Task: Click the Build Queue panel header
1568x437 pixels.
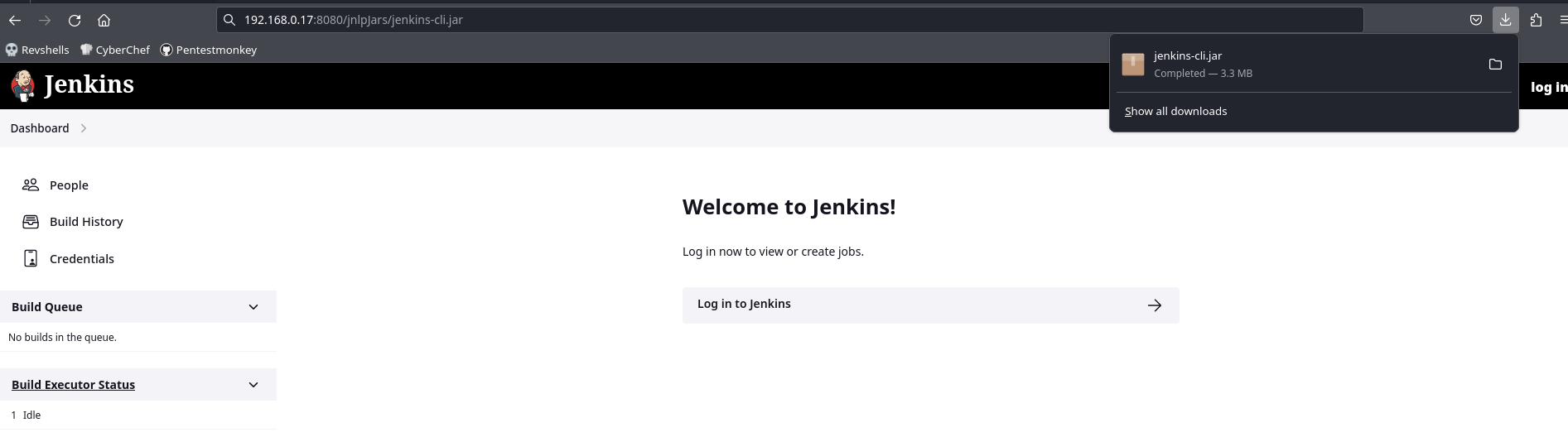Action: (138, 307)
